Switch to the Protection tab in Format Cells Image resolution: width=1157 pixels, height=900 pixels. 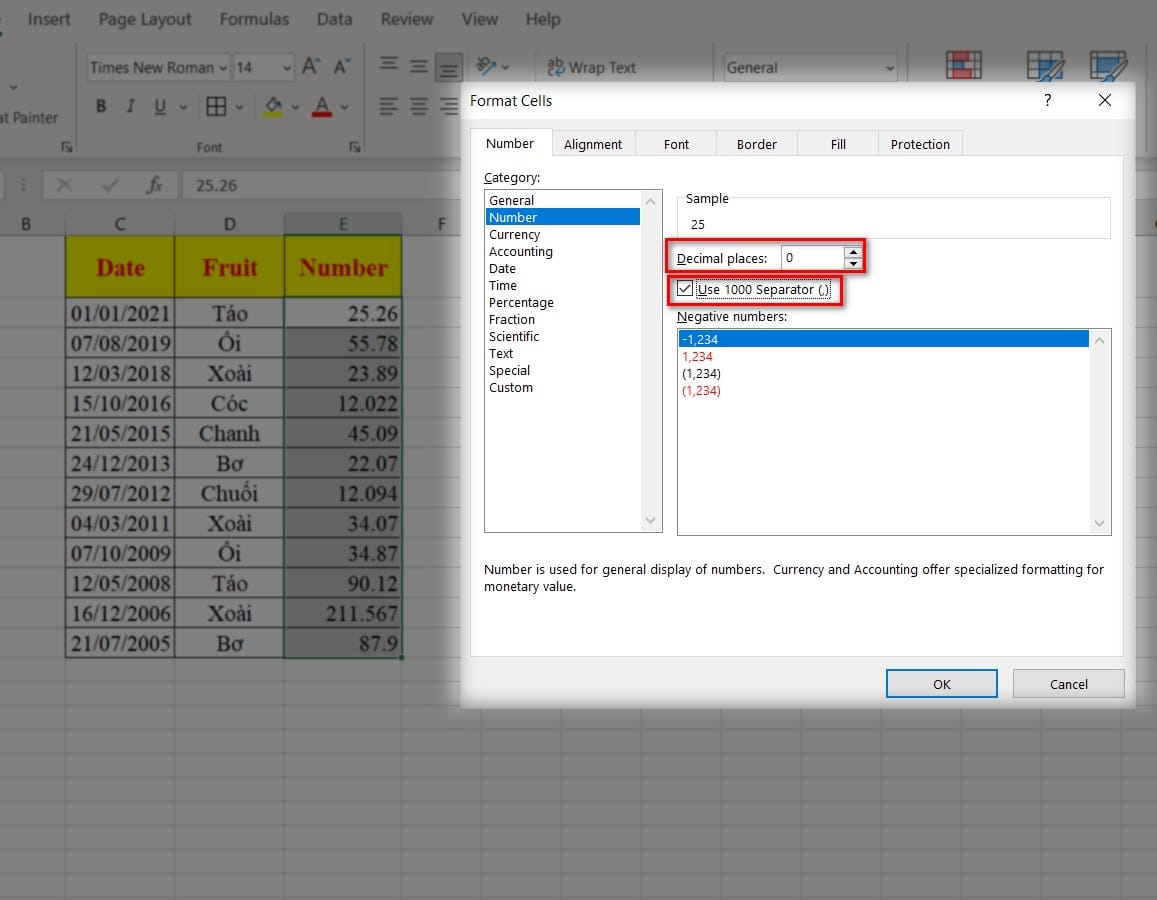point(920,144)
